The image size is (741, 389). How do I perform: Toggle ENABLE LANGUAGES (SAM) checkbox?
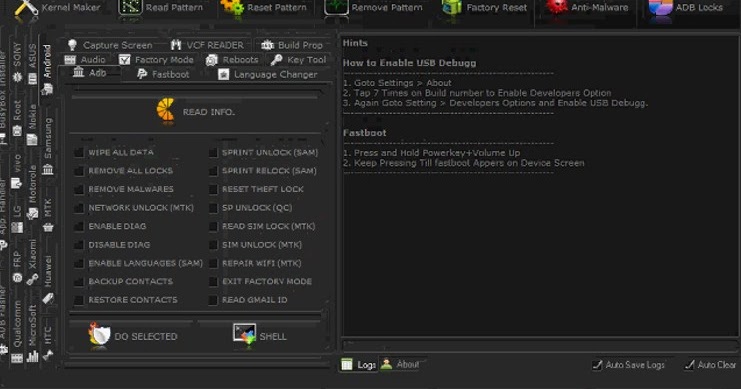(x=79, y=263)
